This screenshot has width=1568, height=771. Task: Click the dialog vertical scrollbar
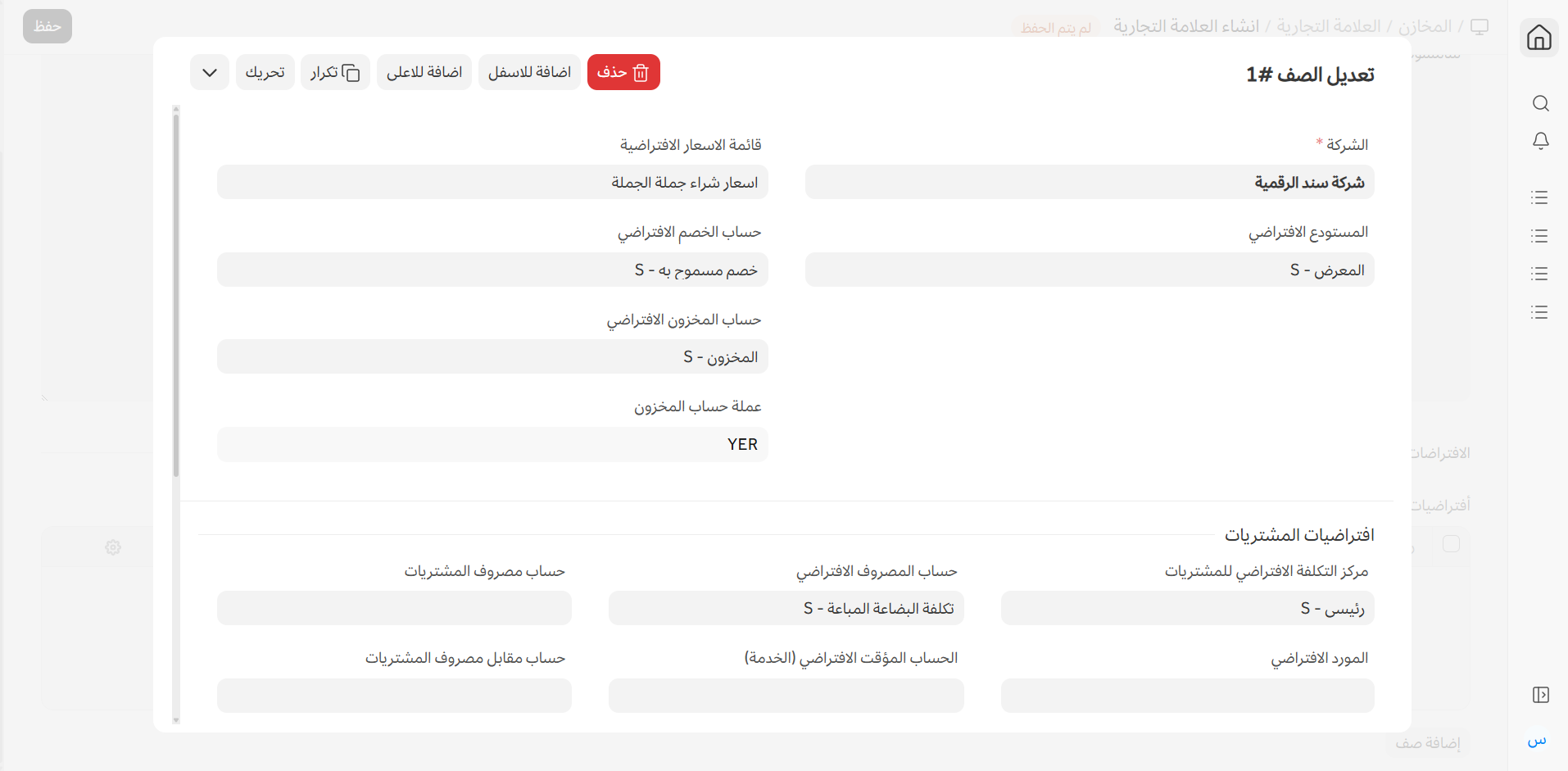[176, 295]
